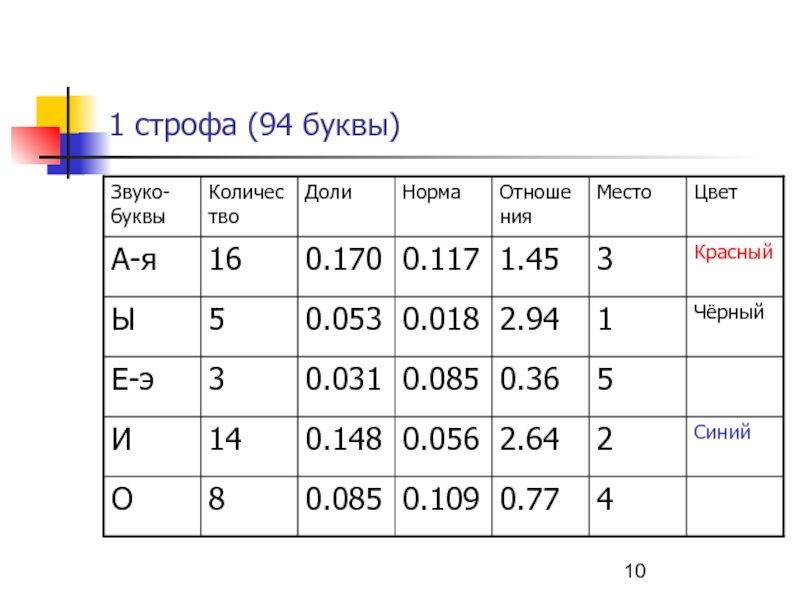Click the share value 0.148

tap(344, 440)
